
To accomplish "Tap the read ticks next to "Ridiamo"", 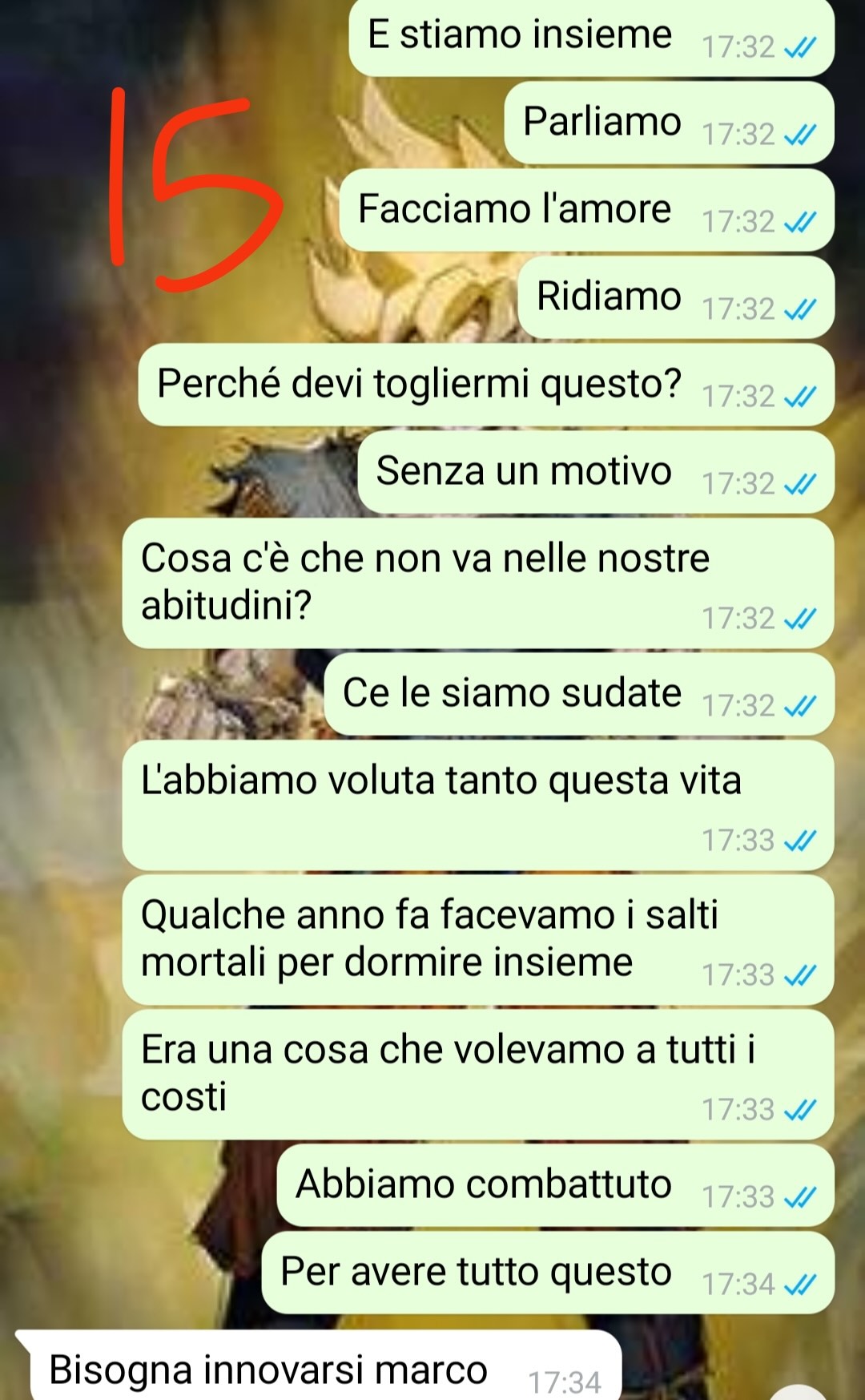I will (799, 310).
